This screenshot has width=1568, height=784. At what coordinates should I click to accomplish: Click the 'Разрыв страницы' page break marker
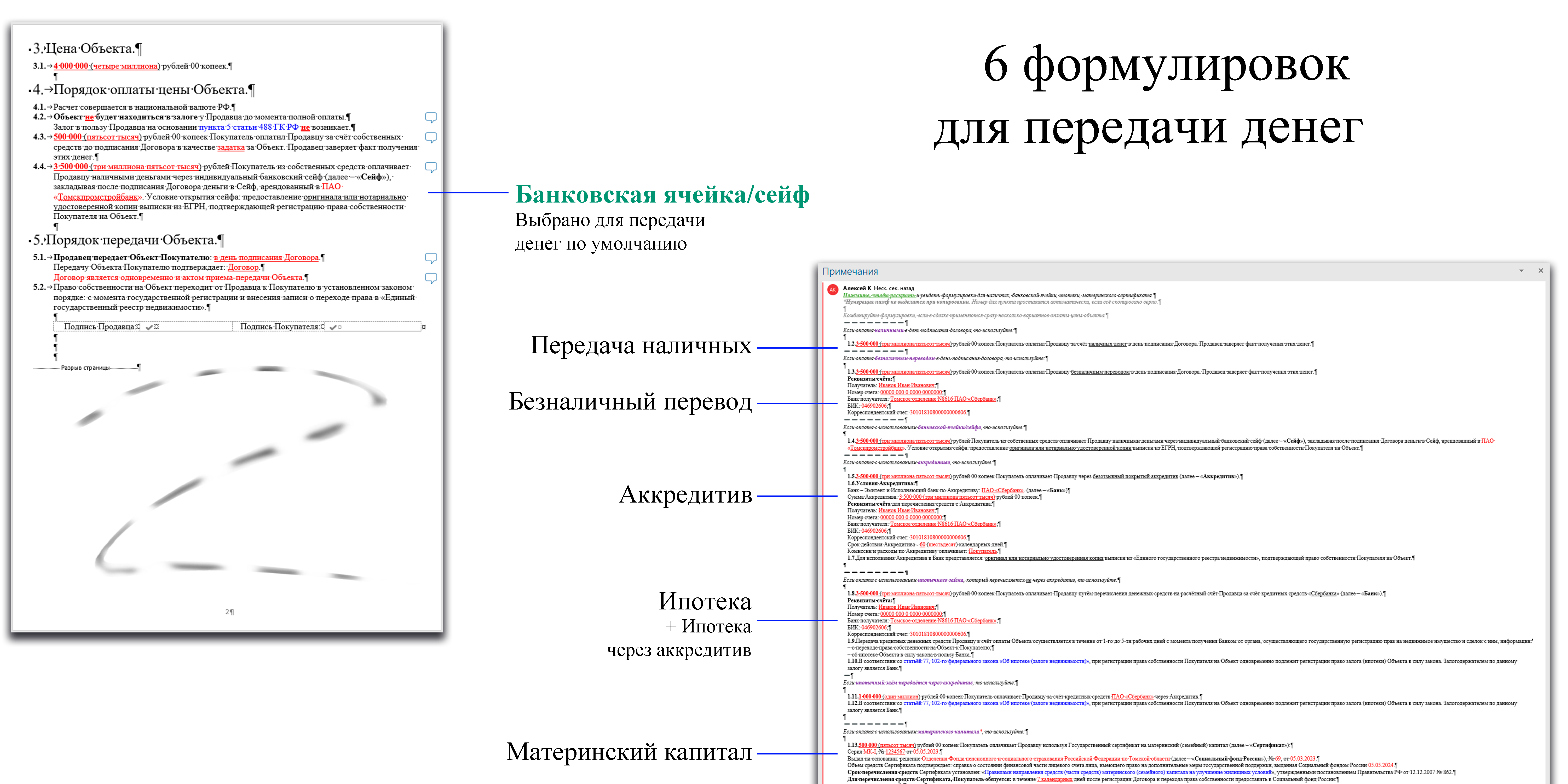(x=85, y=368)
